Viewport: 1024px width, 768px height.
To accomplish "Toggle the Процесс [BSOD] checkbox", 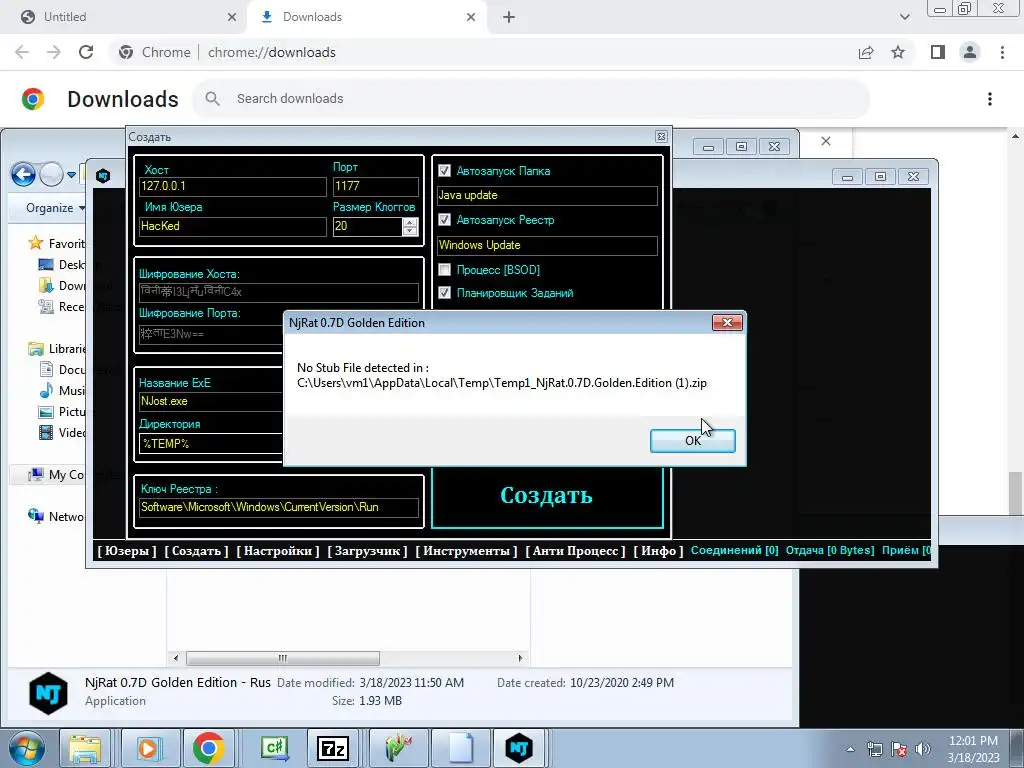I will coord(444,269).
